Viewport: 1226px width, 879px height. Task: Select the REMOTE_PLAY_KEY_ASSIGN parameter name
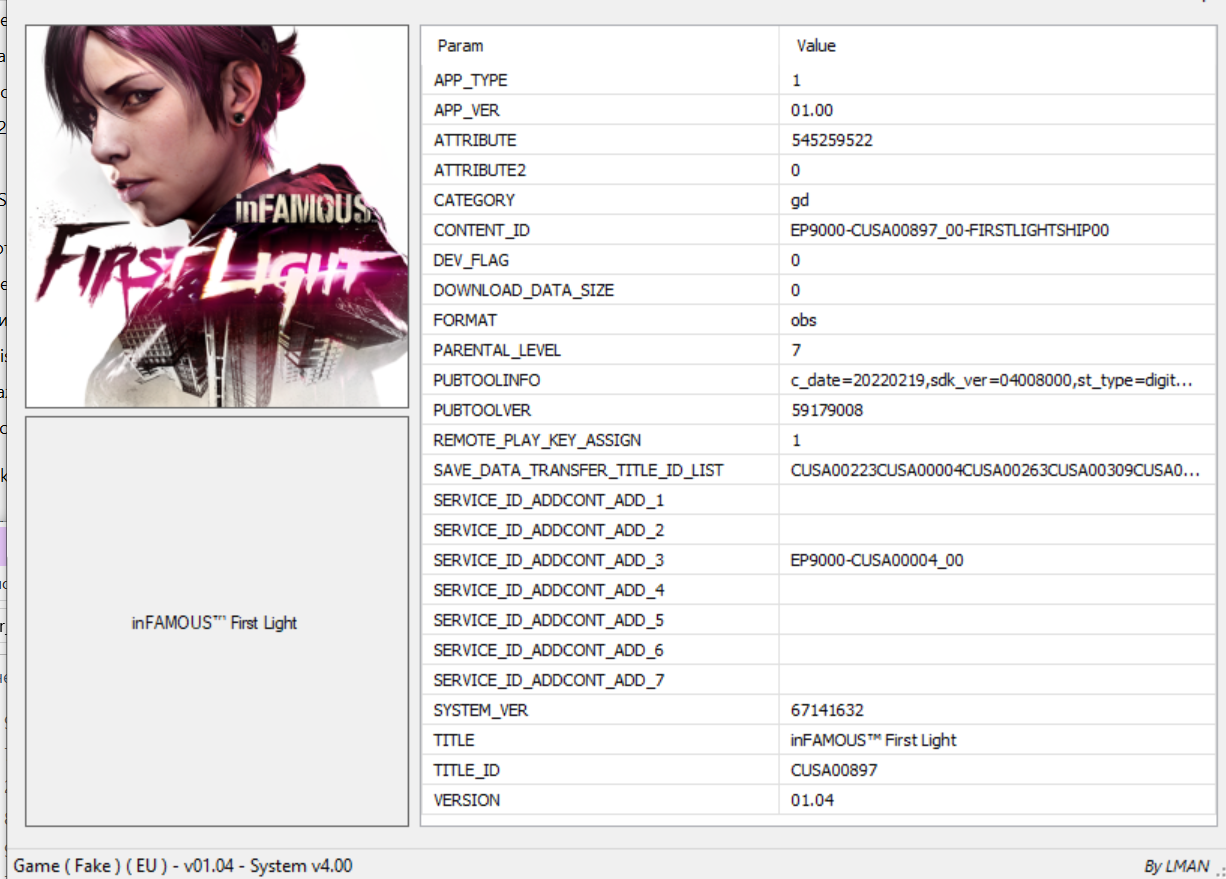[538, 440]
